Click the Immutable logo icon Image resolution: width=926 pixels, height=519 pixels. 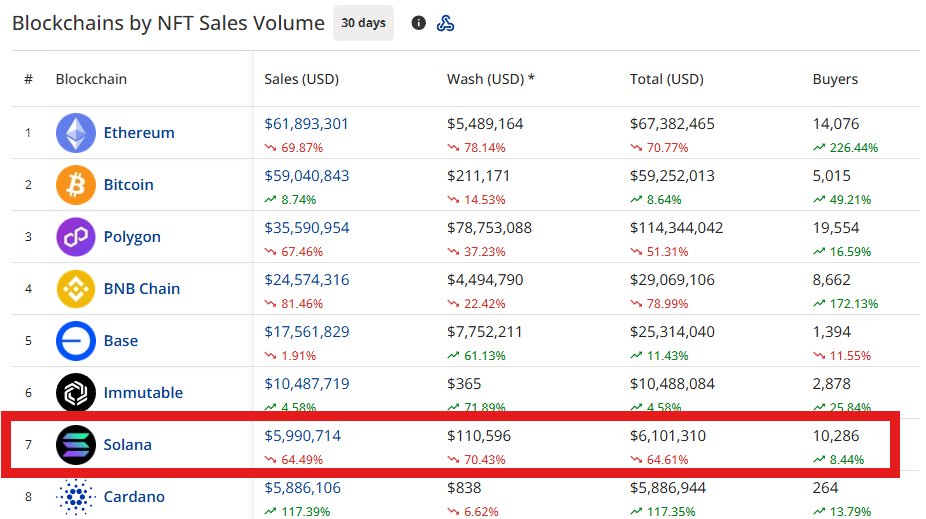click(76, 393)
